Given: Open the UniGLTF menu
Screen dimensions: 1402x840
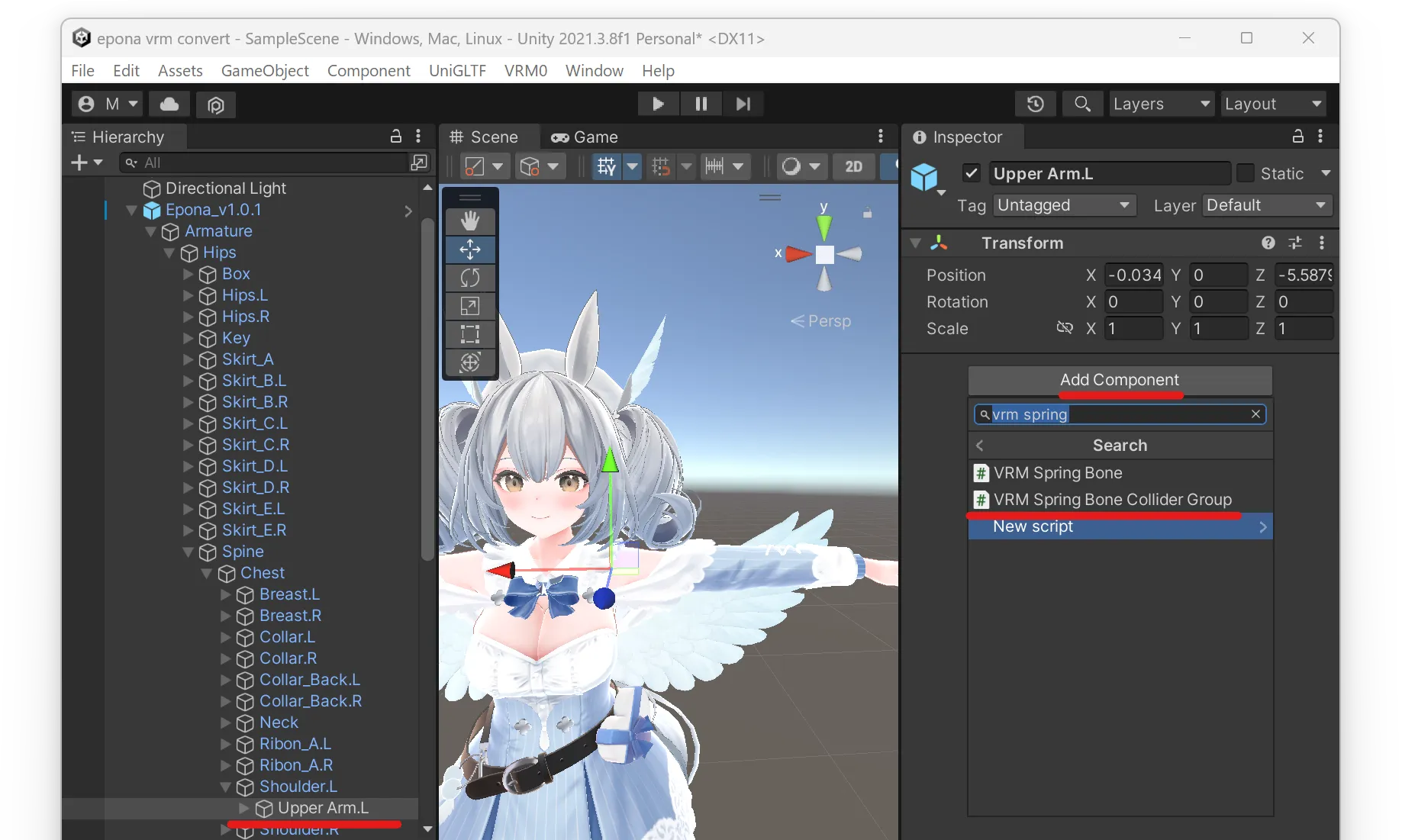Looking at the screenshot, I should (457, 71).
